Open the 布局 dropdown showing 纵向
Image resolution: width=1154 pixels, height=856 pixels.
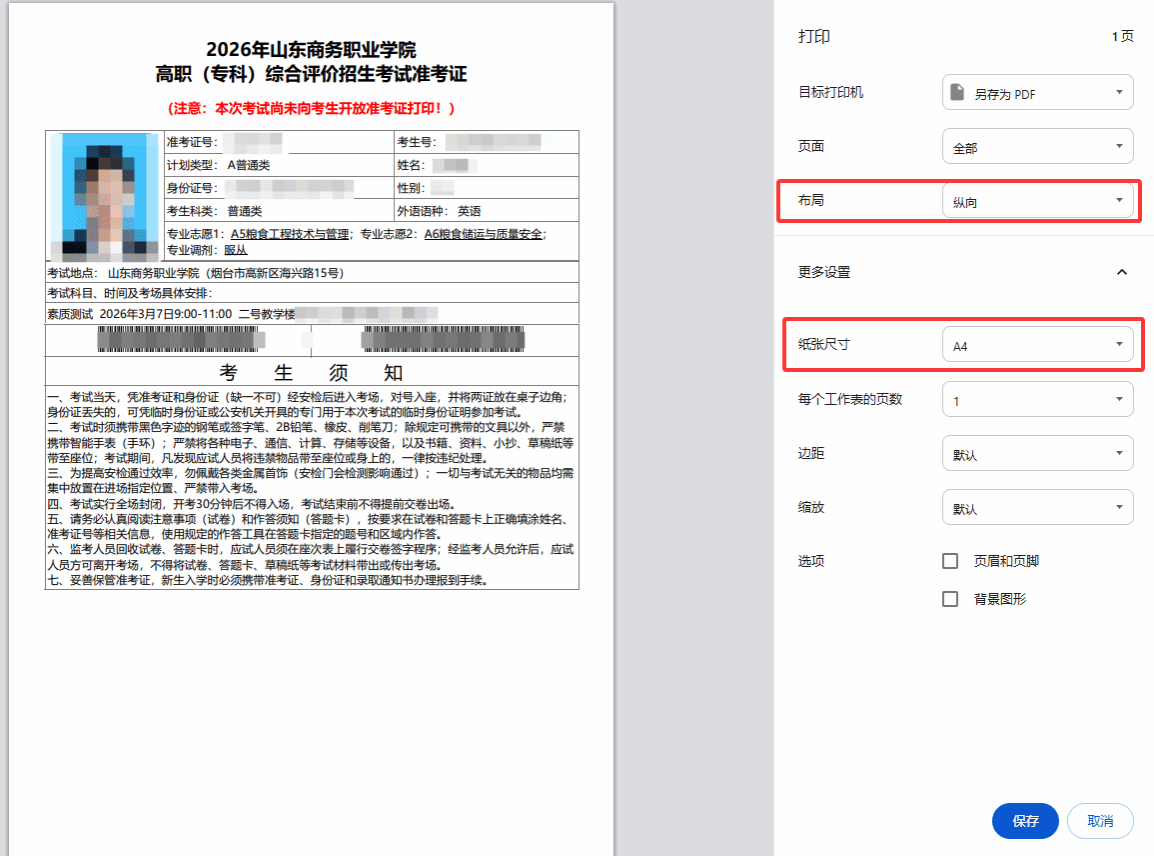click(x=1037, y=201)
